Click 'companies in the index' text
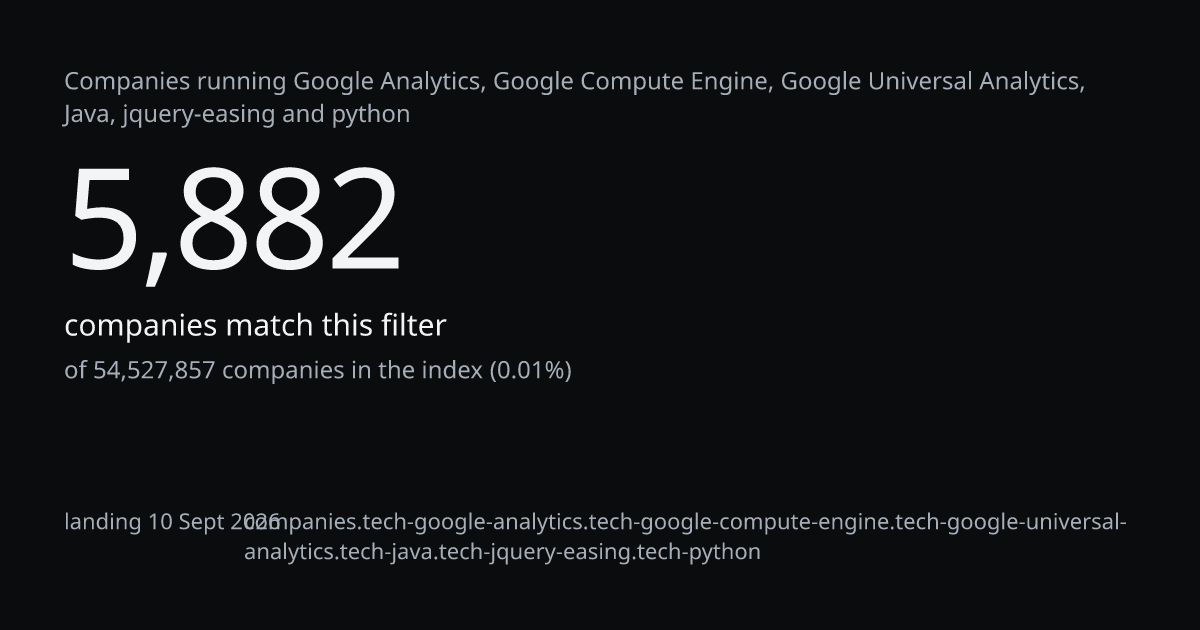This screenshot has height=630, width=1200. point(352,370)
